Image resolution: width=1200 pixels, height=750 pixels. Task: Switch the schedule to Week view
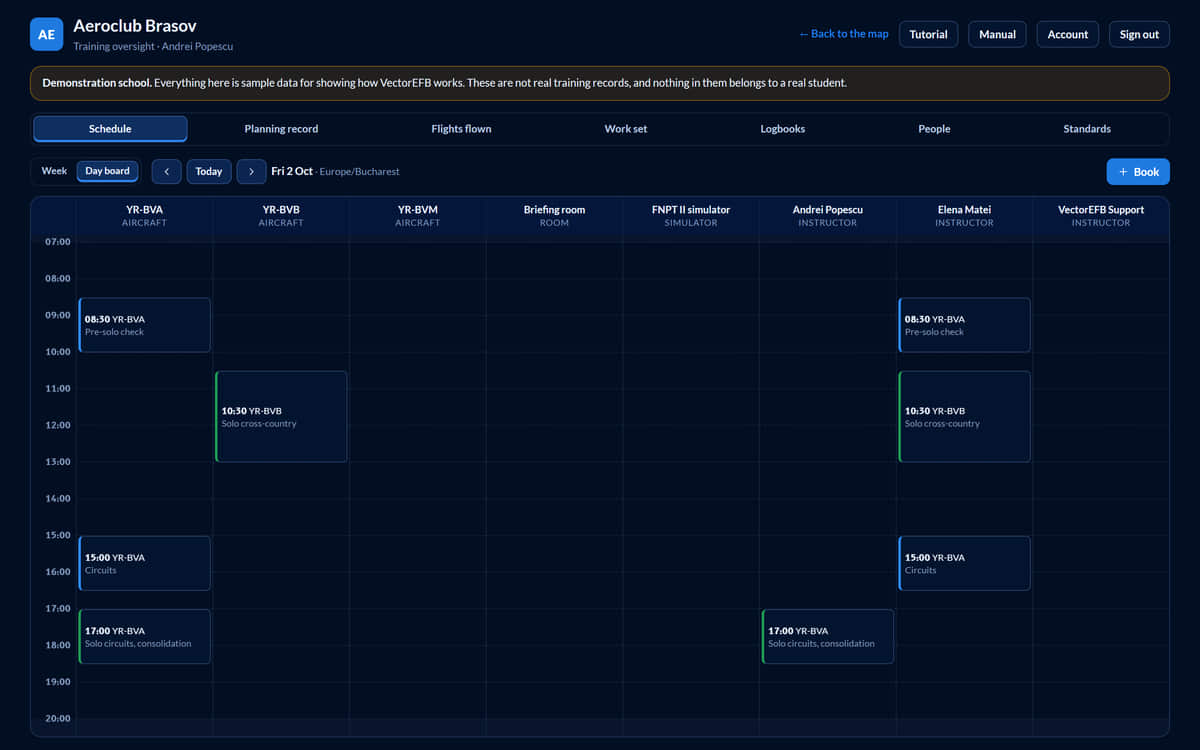[54, 171]
